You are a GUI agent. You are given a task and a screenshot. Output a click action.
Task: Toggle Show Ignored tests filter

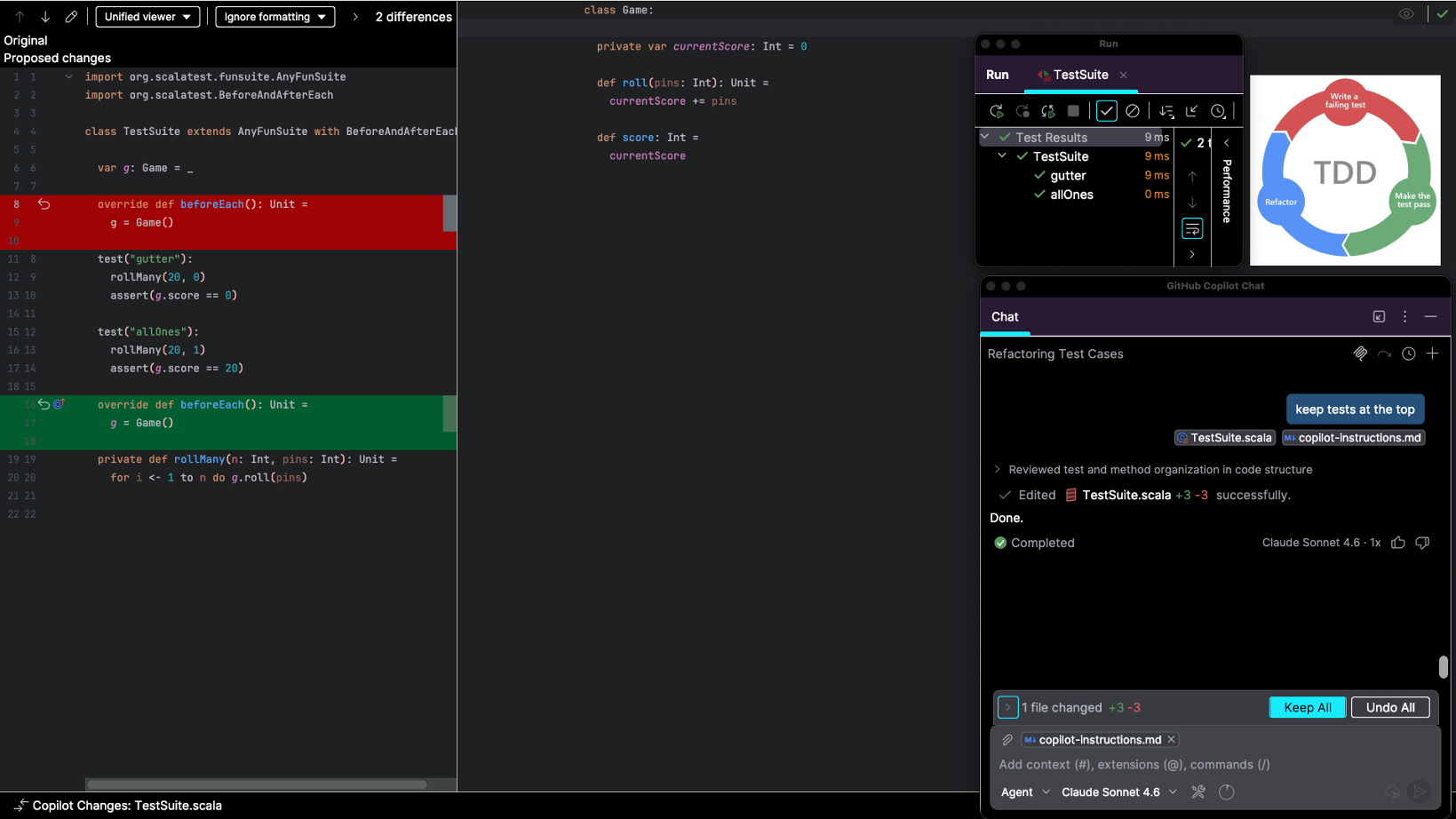[x=1132, y=111]
